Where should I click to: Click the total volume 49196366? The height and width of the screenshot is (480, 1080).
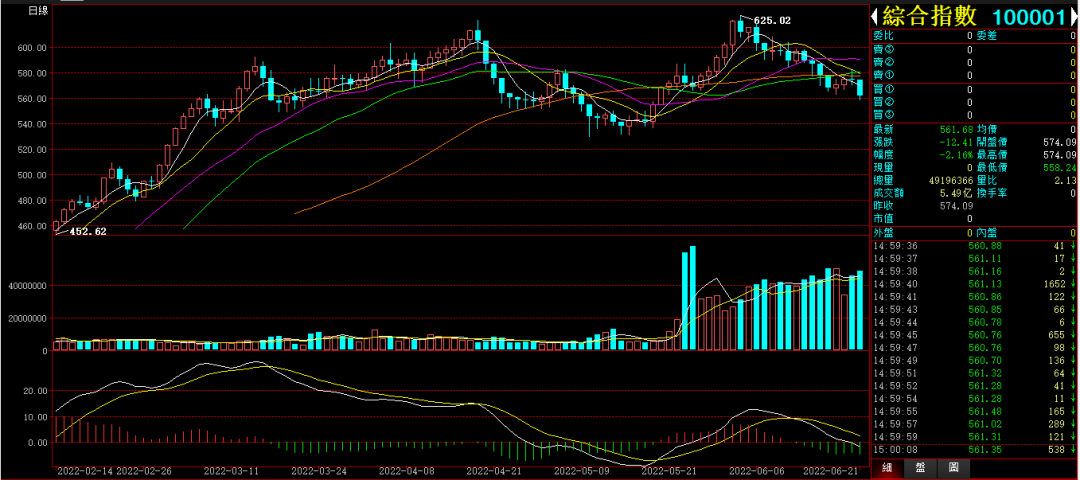pyautogui.click(x=951, y=180)
